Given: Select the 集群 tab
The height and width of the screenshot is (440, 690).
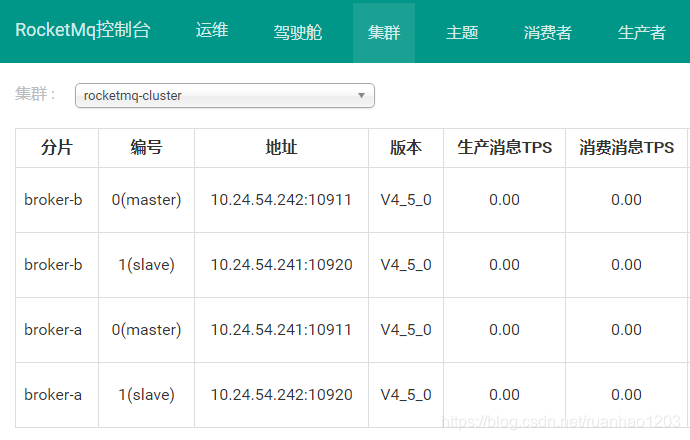Looking at the screenshot, I should pos(384,33).
